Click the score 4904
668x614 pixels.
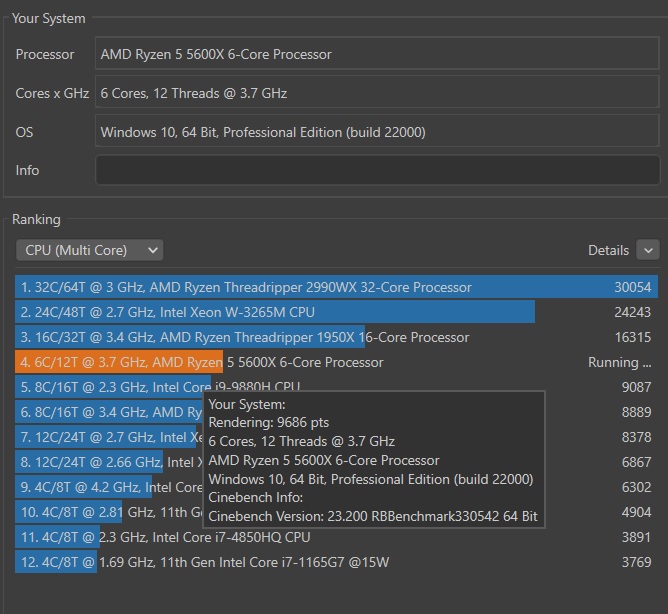click(x=636, y=512)
